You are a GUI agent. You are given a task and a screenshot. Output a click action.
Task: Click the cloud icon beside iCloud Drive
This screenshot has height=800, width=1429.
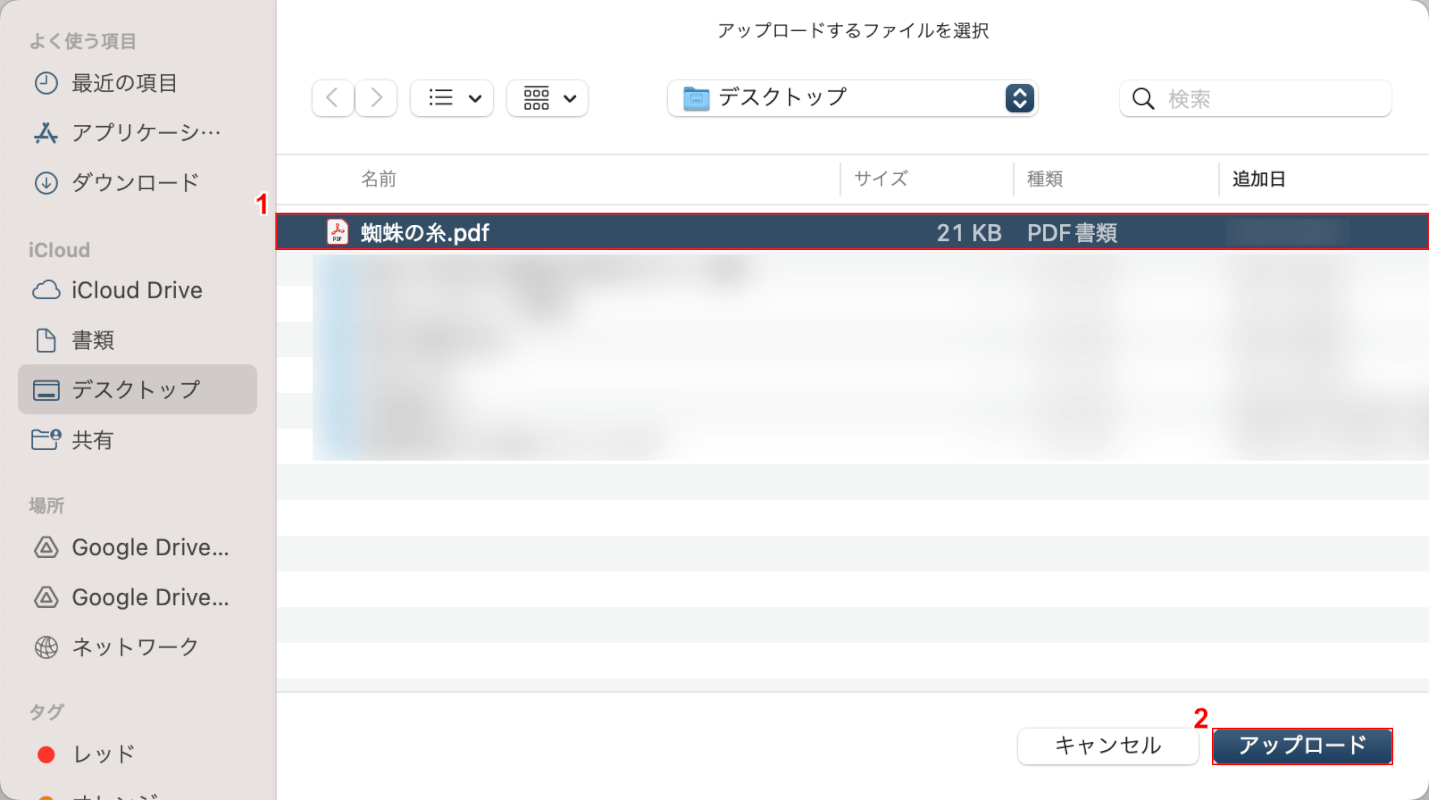tap(46, 290)
